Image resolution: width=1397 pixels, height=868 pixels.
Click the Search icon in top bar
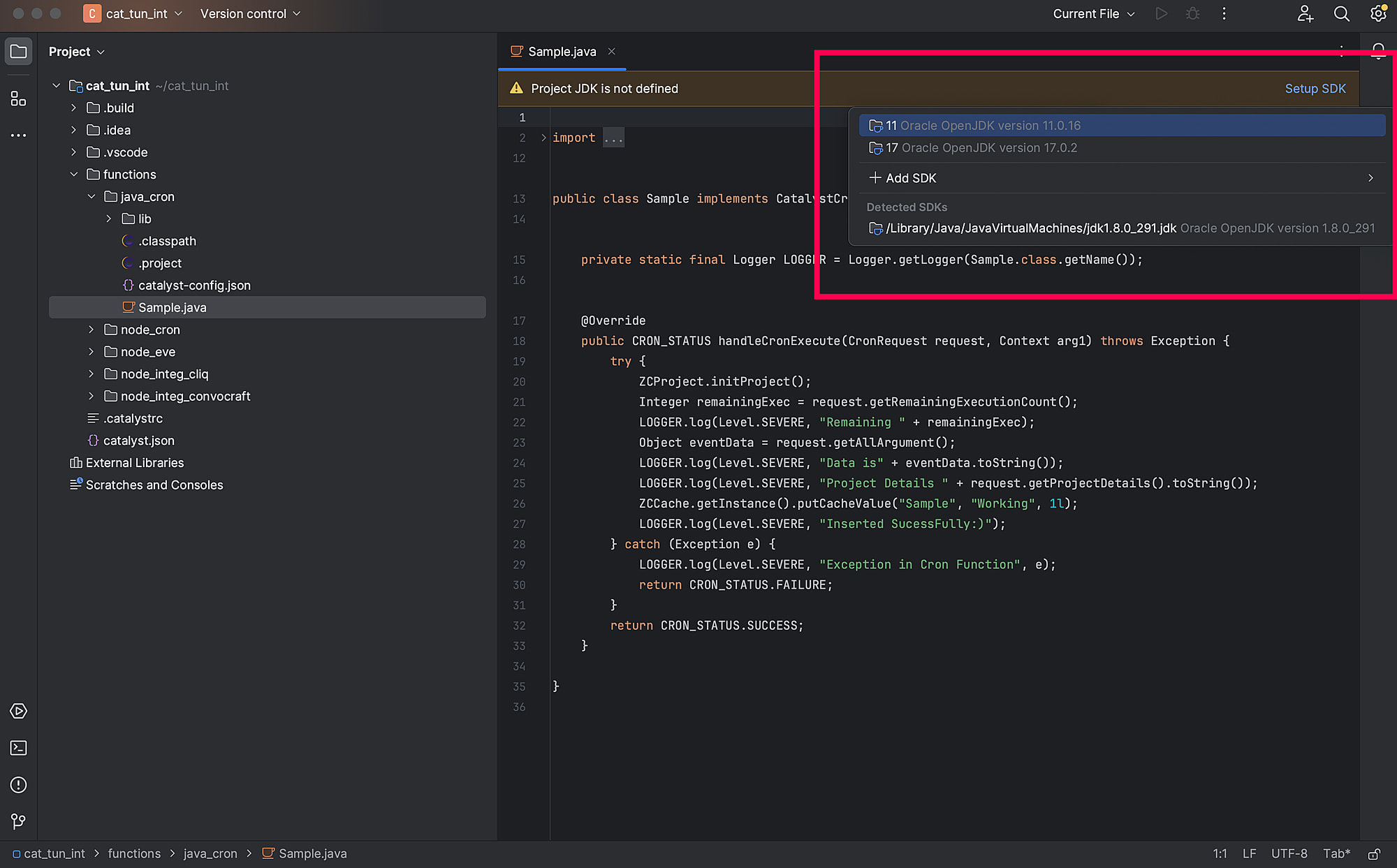click(x=1341, y=14)
